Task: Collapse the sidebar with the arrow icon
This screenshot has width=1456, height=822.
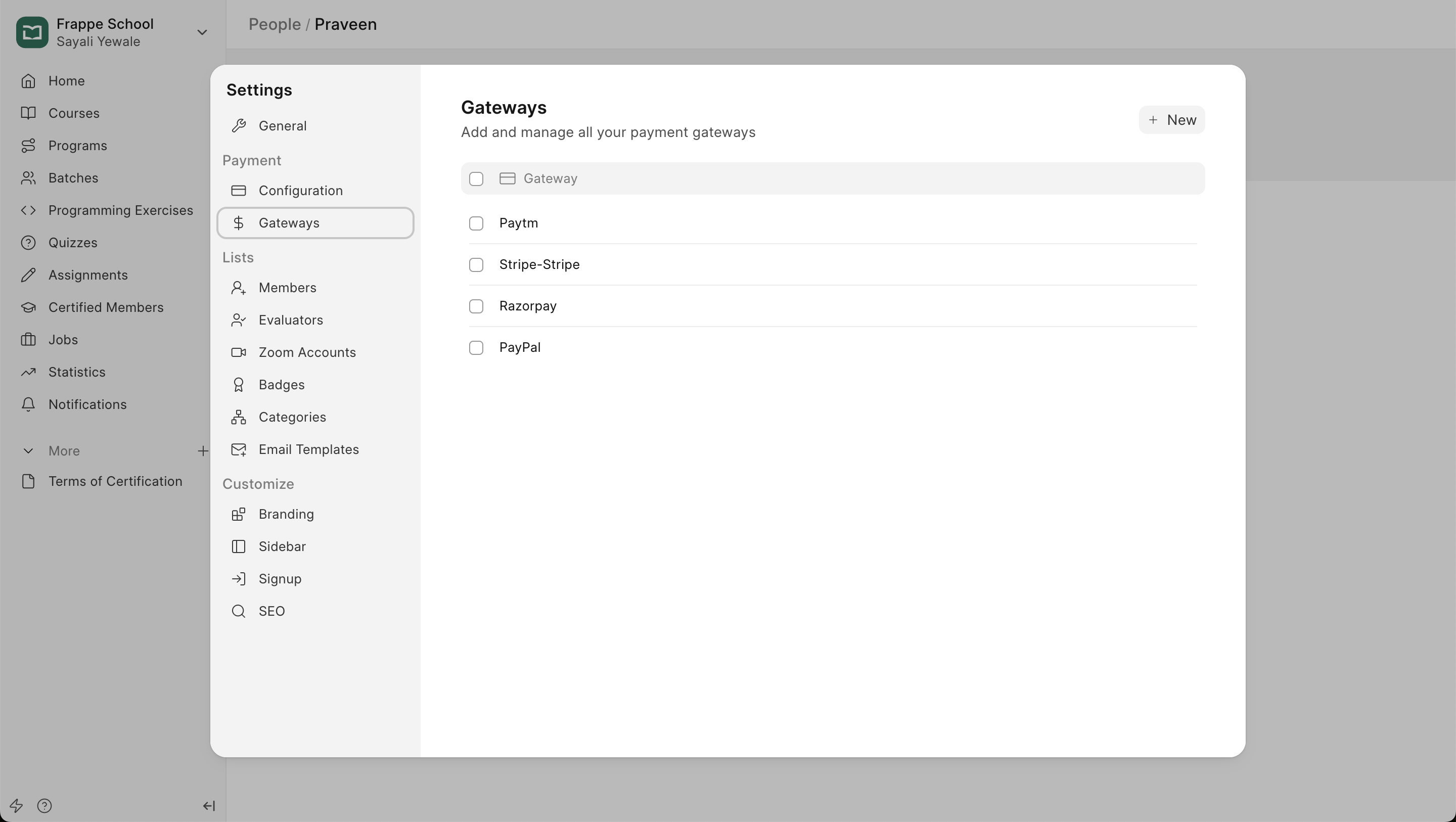Action: 209,805
